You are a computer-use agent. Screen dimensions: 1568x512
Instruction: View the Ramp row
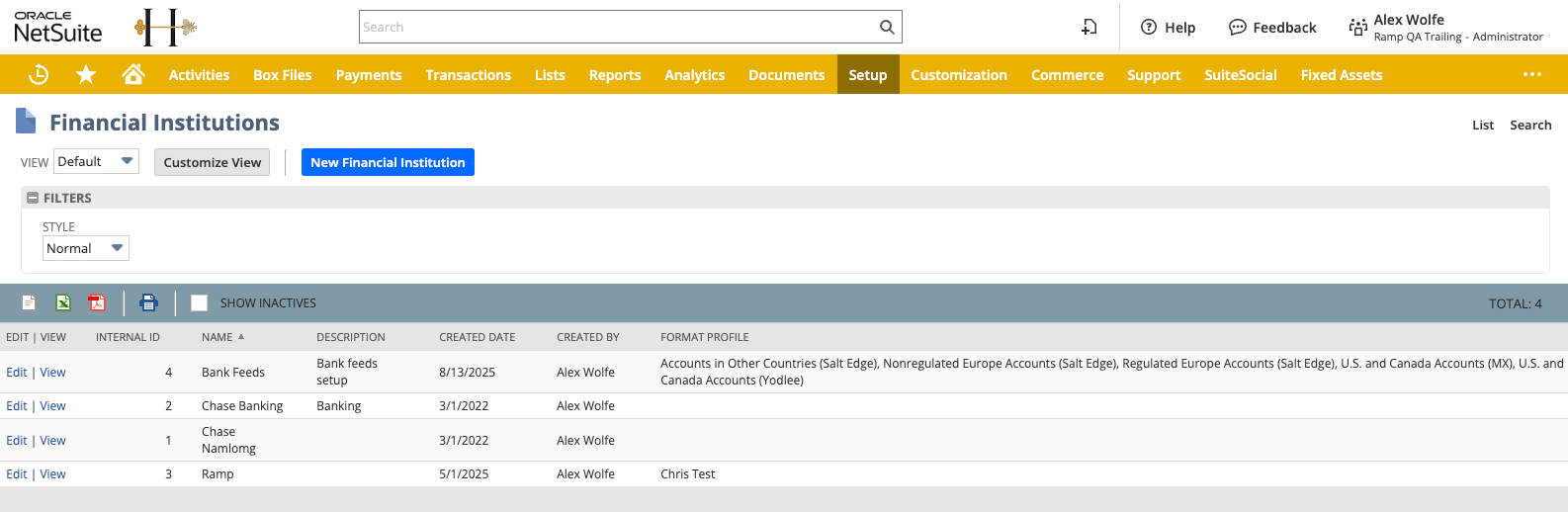[x=53, y=474]
